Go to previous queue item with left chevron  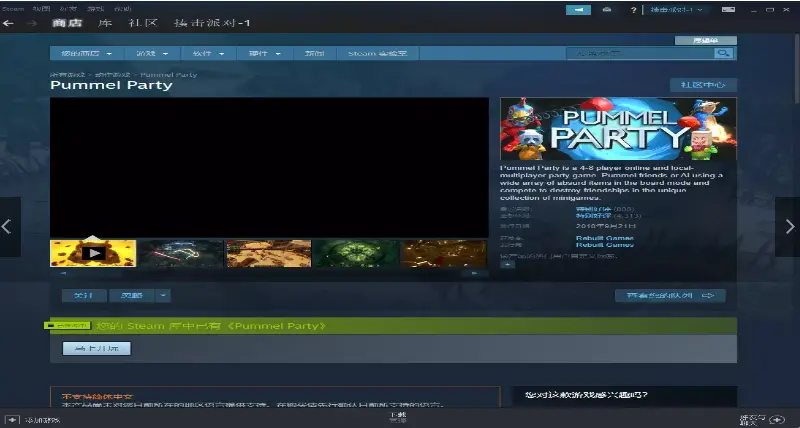click(10, 226)
